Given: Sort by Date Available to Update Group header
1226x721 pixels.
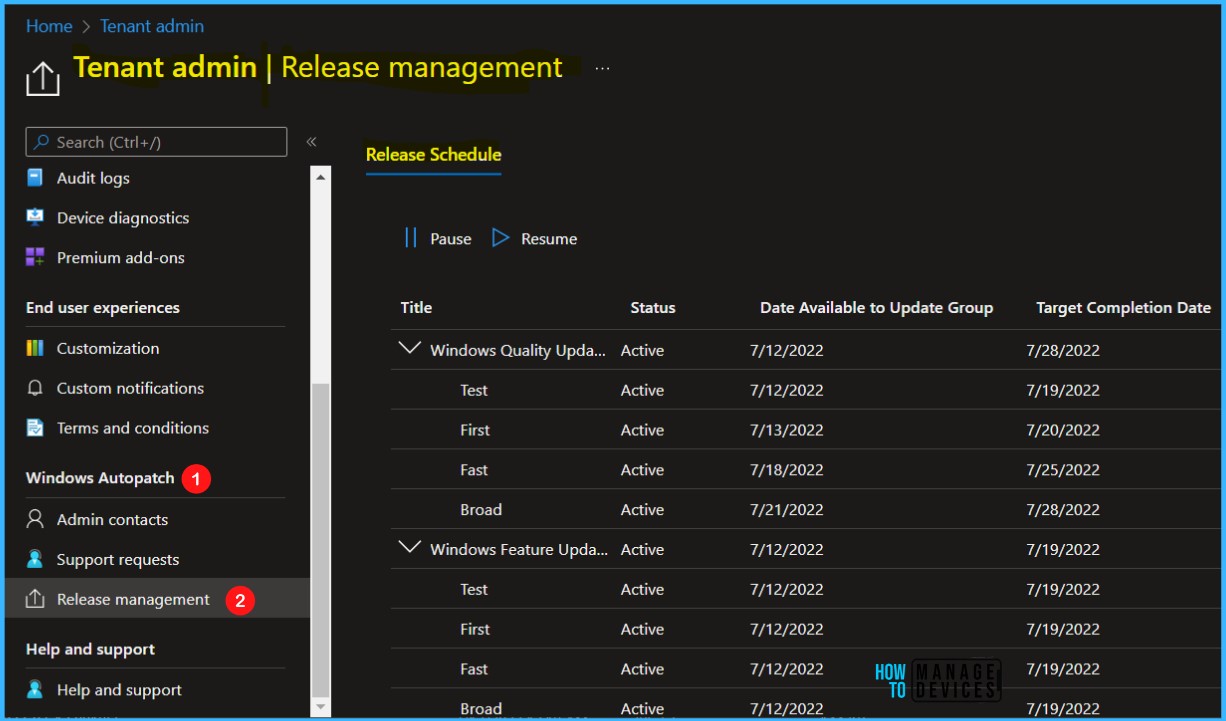Looking at the screenshot, I should click(876, 308).
